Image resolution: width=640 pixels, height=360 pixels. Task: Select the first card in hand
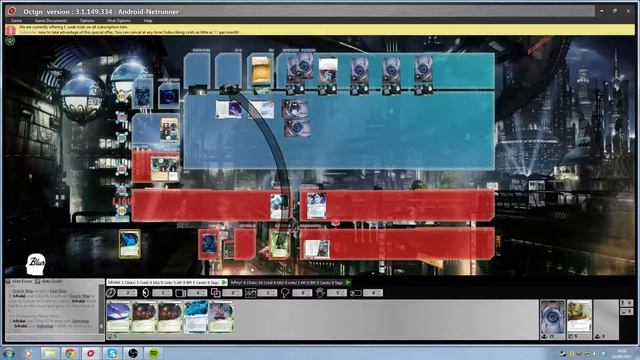coord(118,317)
